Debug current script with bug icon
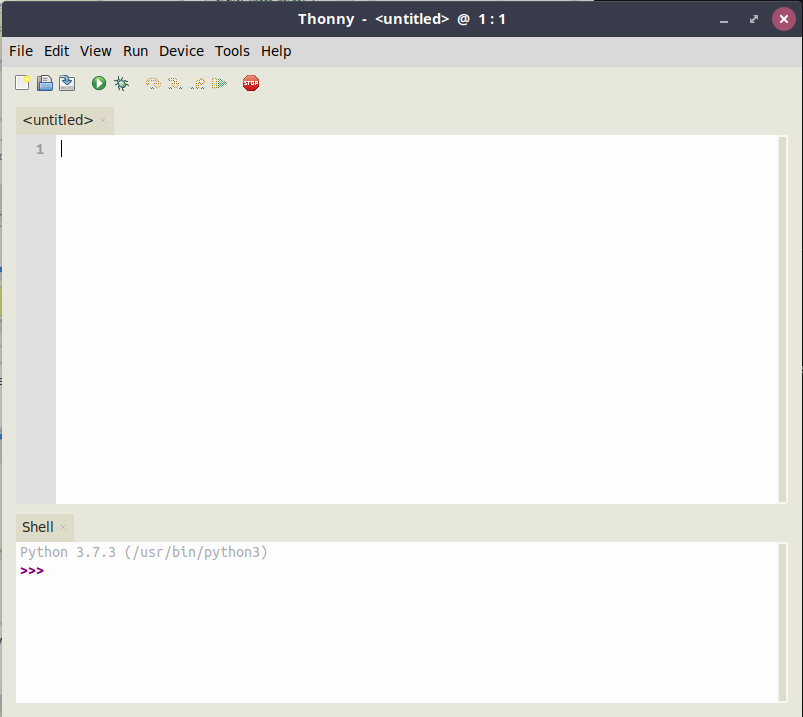Image resolution: width=803 pixels, height=717 pixels. click(x=121, y=83)
